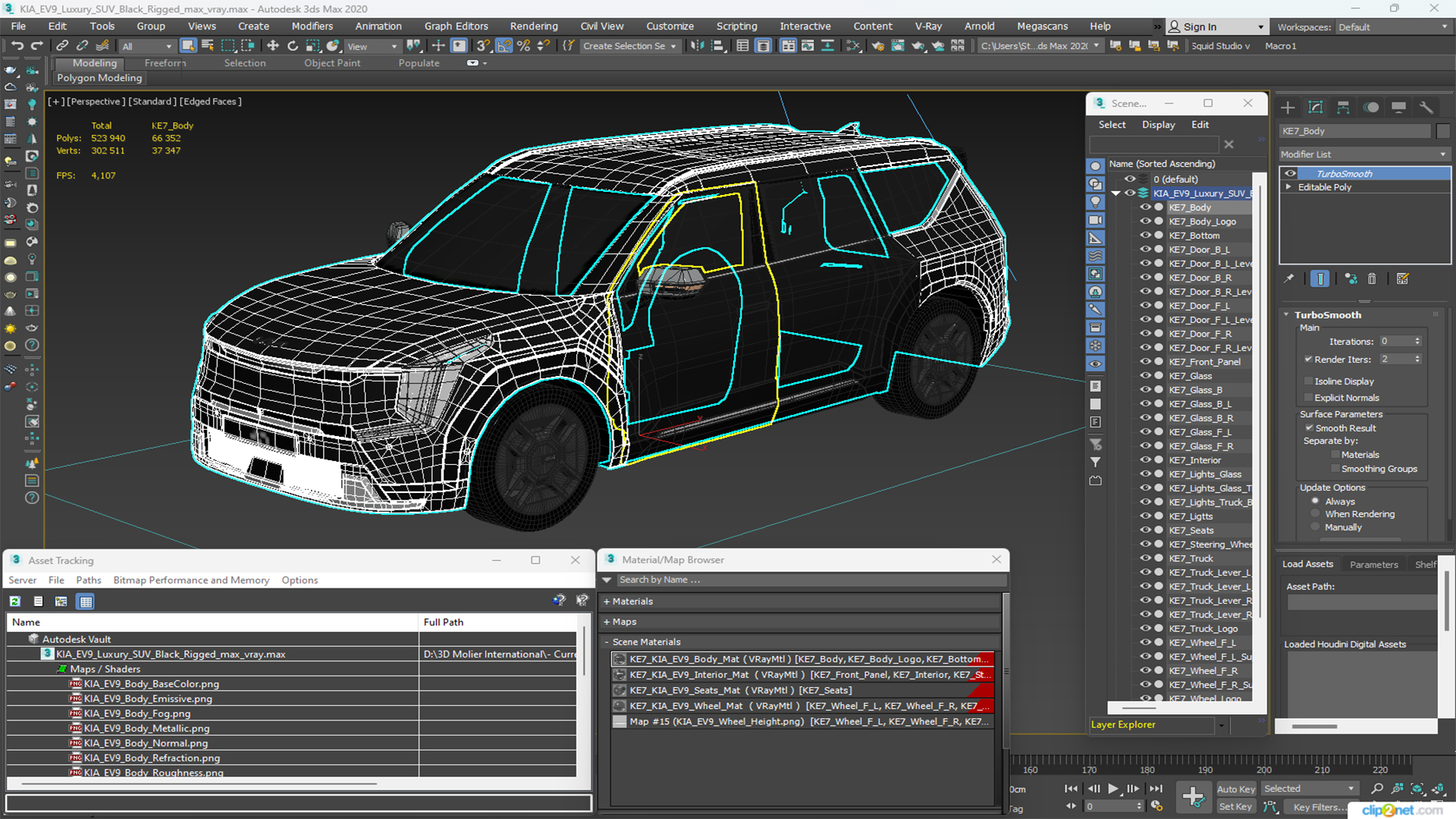Viewport: 1456px width, 819px height.
Task: Open the Graph Editors menu
Action: (x=456, y=26)
